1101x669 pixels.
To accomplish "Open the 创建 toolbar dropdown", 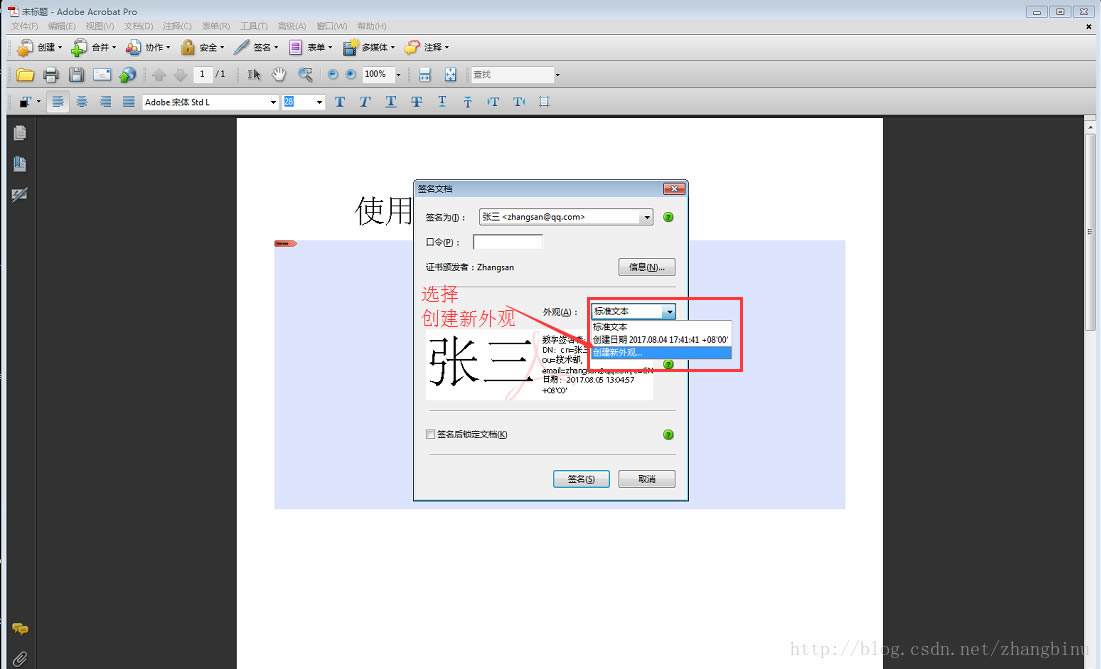I will pyautogui.click(x=40, y=47).
